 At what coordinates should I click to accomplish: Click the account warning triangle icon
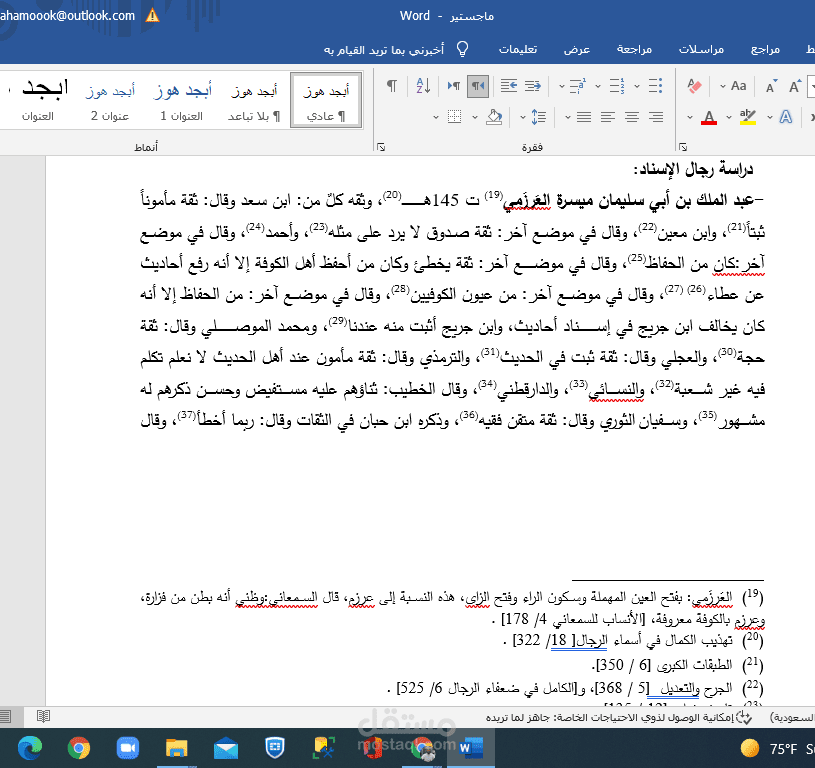[x=152, y=15]
